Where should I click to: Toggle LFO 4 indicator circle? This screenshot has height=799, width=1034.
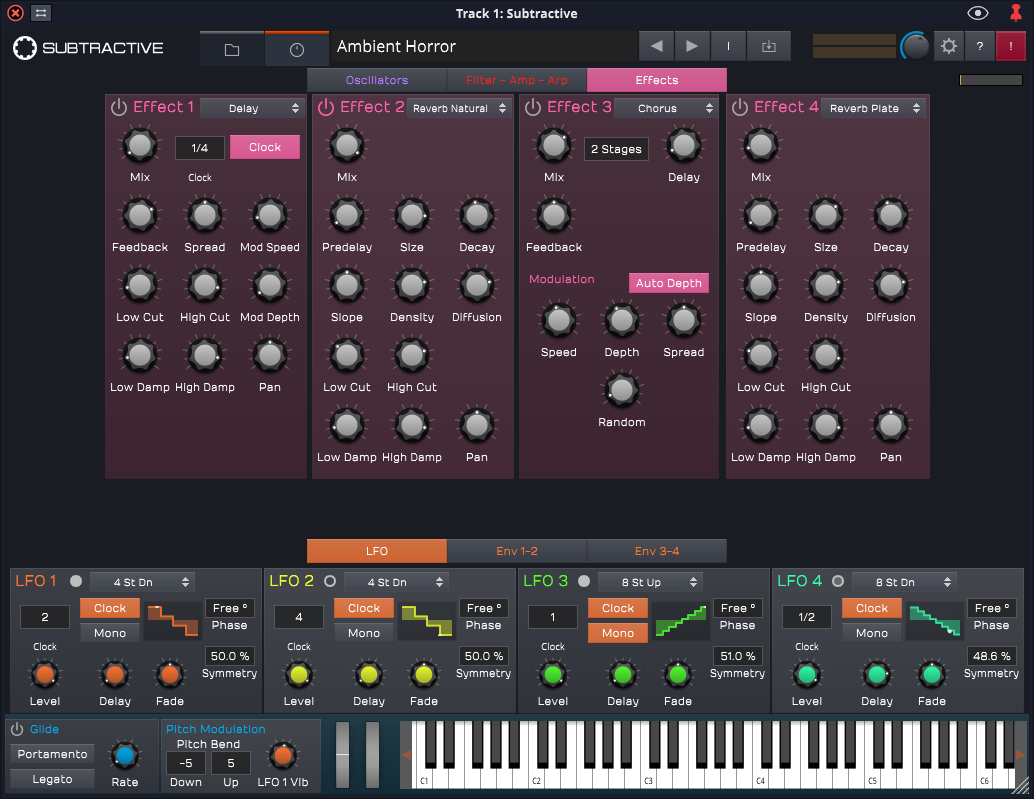837,581
